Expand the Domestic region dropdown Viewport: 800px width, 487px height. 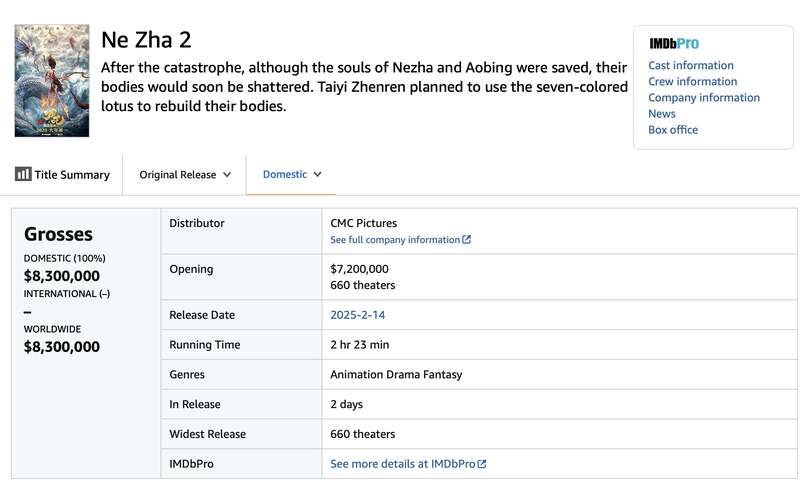pos(291,174)
